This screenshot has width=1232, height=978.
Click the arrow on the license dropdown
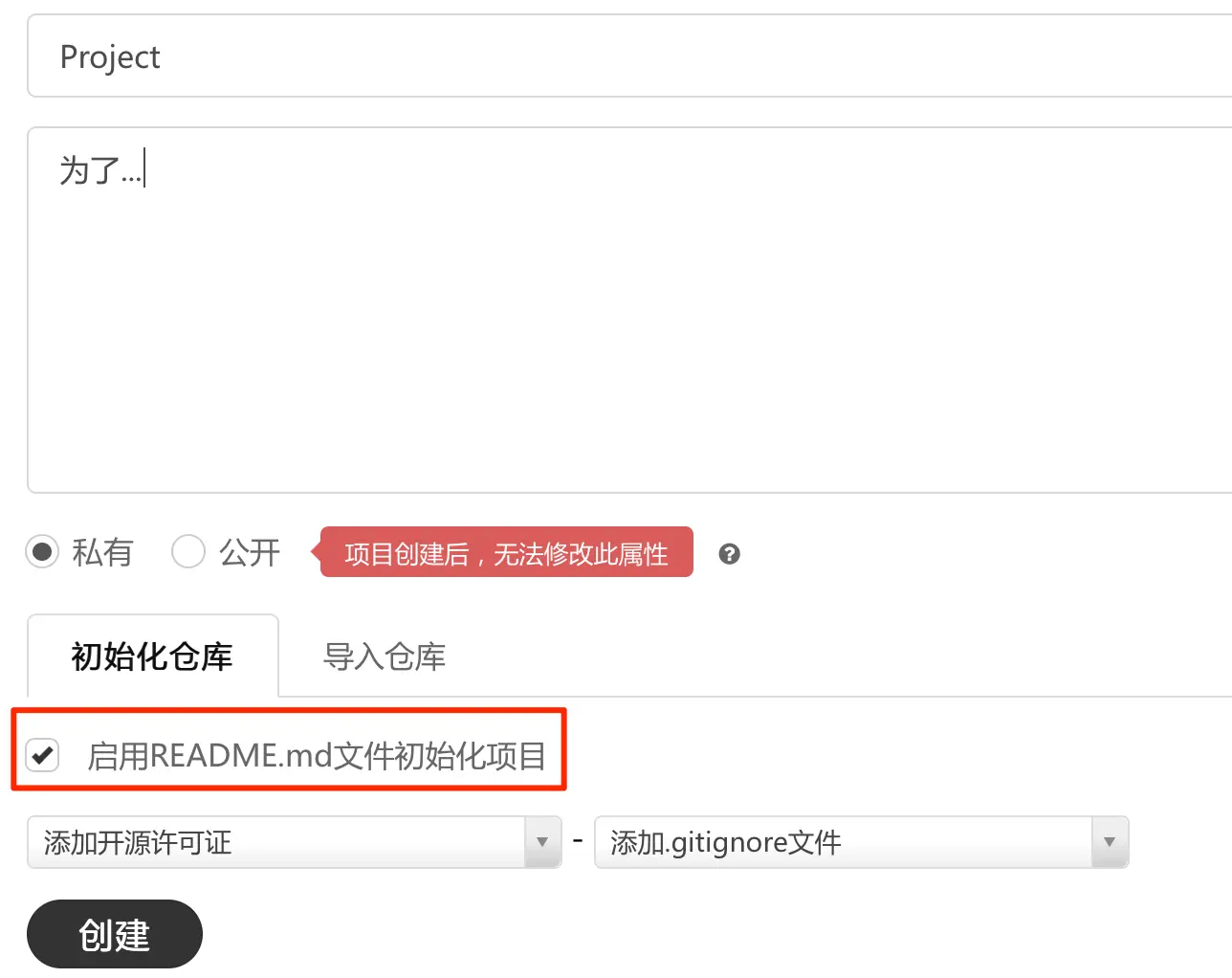tap(542, 842)
